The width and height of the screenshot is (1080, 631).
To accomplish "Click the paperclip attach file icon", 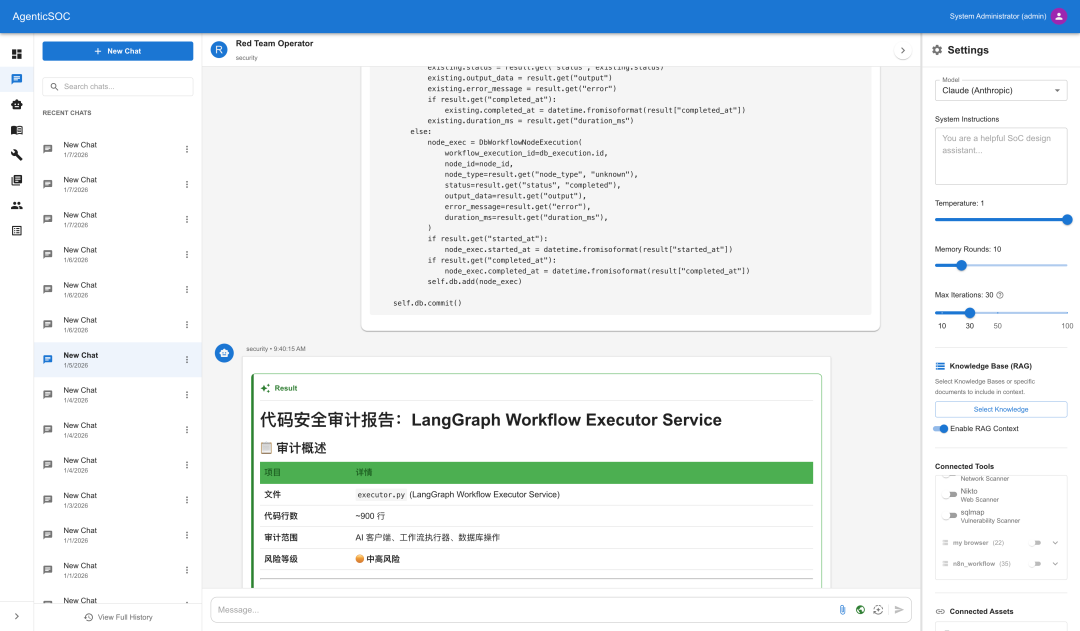I will coord(842,609).
